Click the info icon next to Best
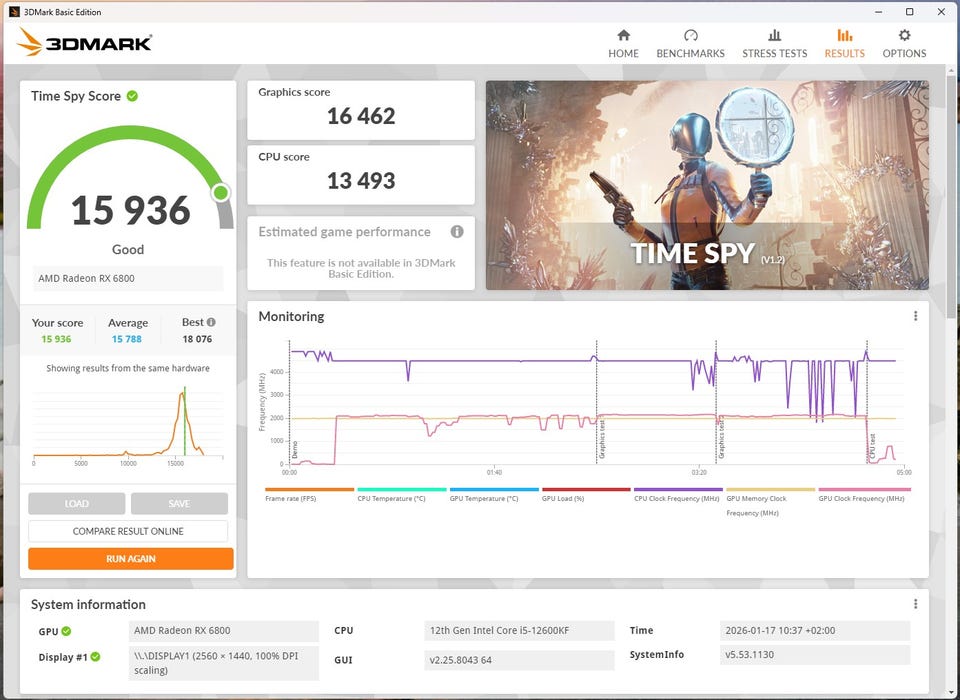The image size is (960, 700). (211, 322)
